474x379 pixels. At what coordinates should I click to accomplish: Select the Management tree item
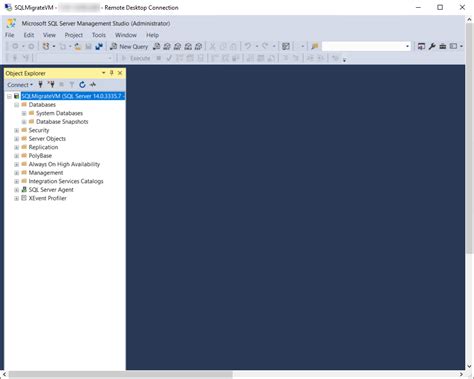[x=46, y=173]
